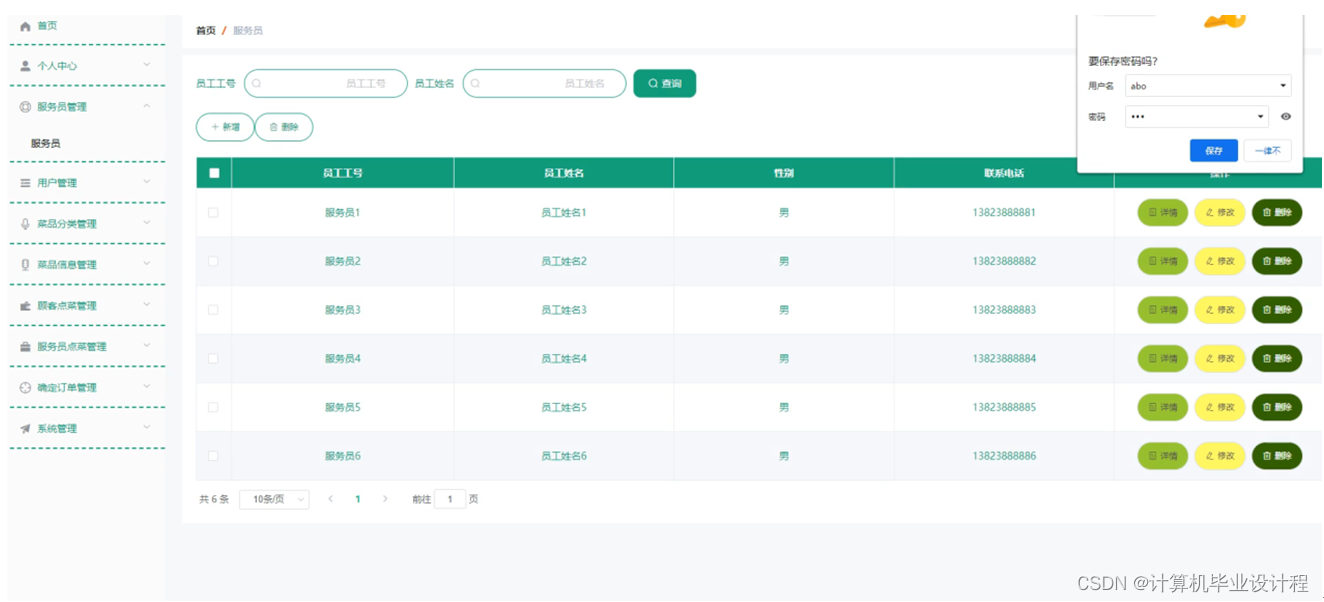Open 详情 for 服务员2

click(x=1163, y=261)
